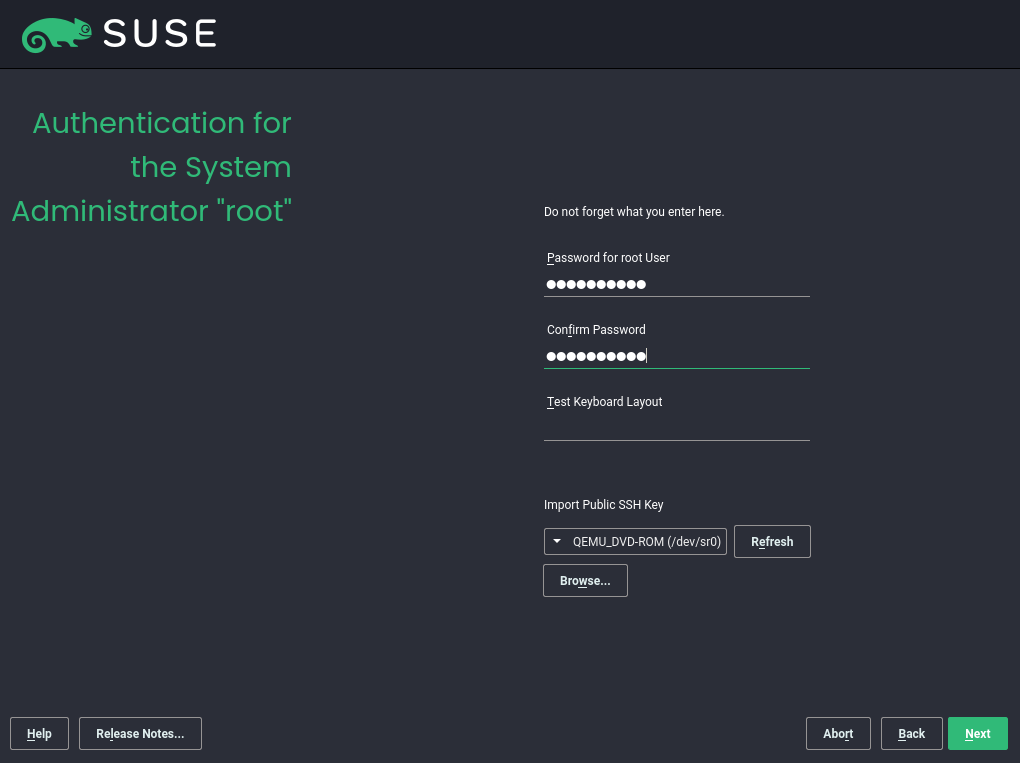
Task: Click the "Password for root User" label
Action: pos(608,258)
